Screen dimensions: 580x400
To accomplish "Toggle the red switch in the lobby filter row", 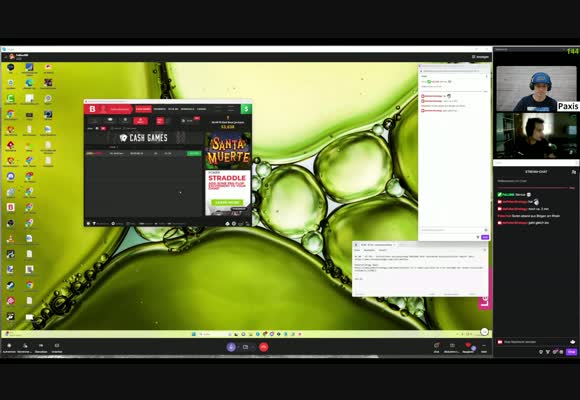I will tap(103, 128).
